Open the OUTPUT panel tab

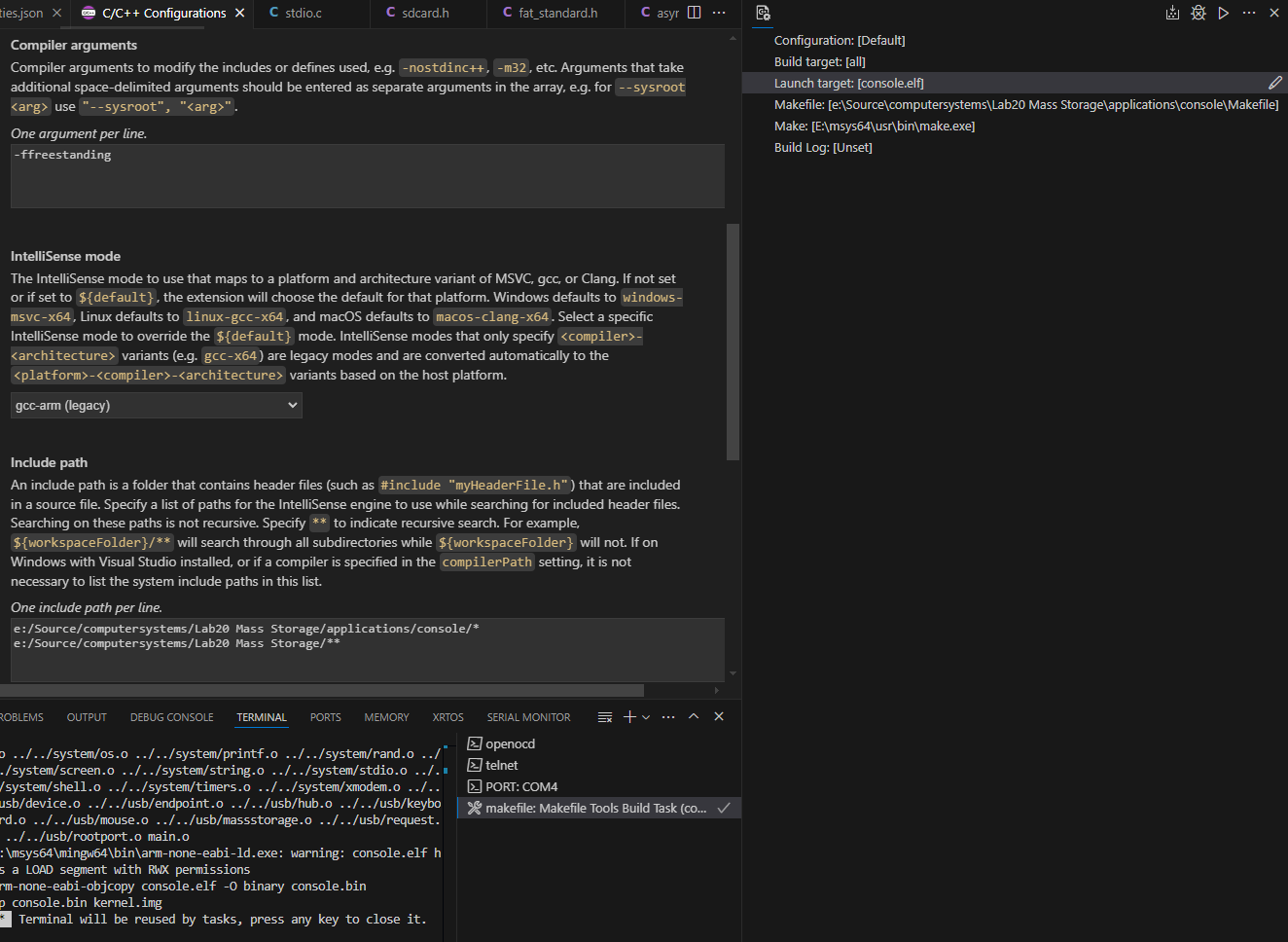click(x=87, y=717)
